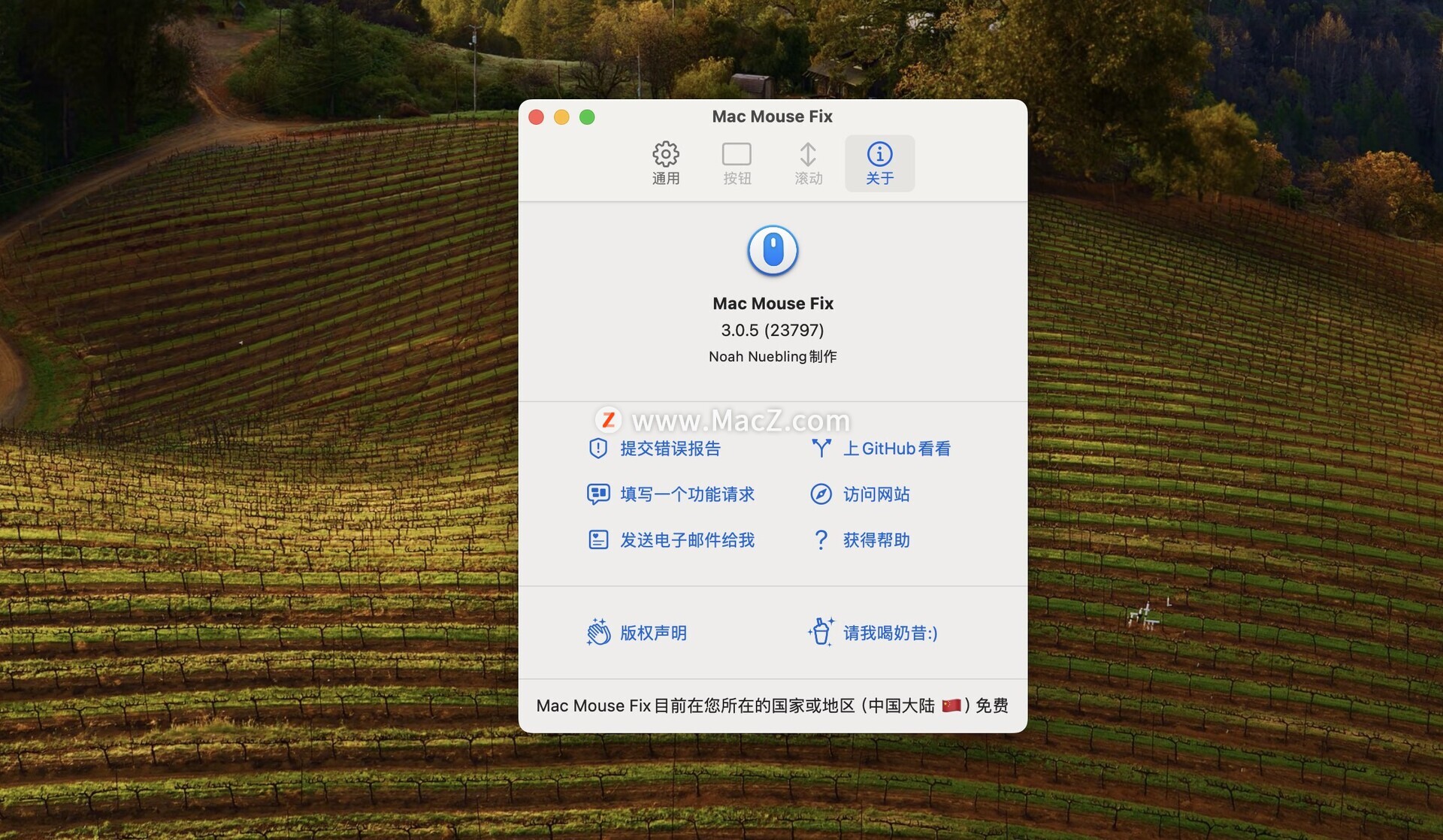Screen dimensions: 1443x840
Task: Select the 通用 tab label
Action: (x=666, y=179)
